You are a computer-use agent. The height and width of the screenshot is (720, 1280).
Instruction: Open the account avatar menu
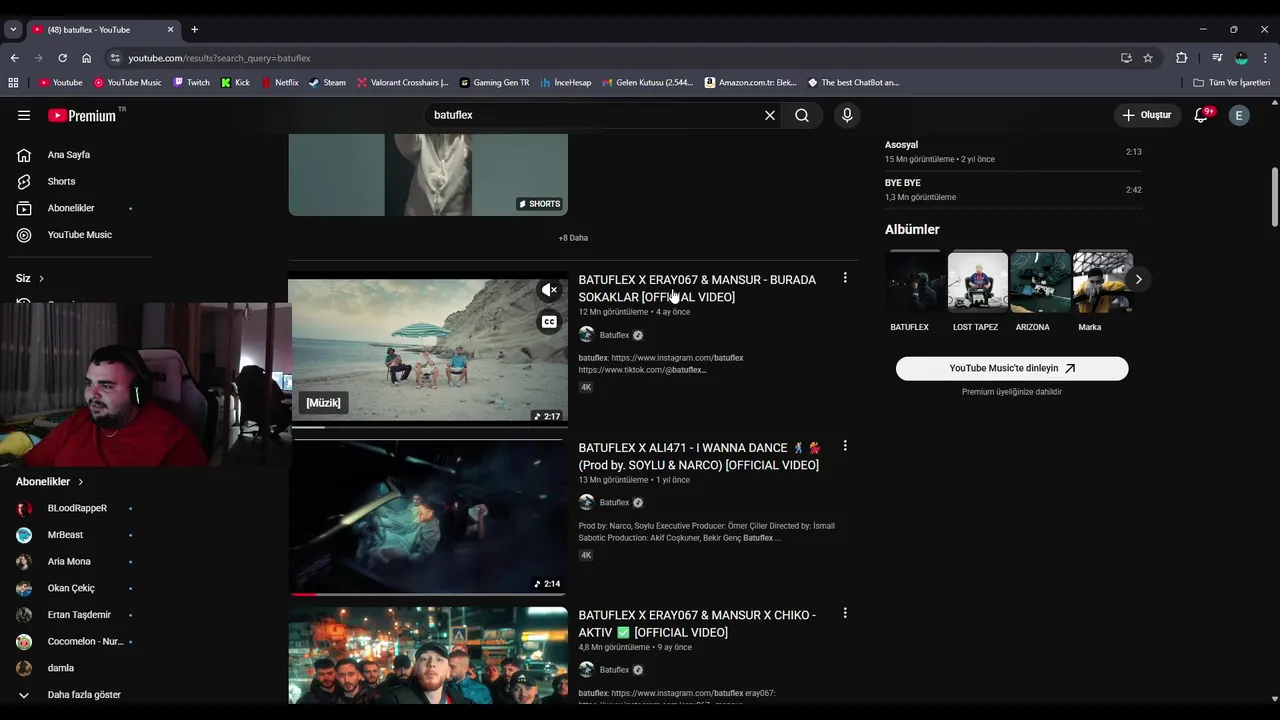point(1239,115)
